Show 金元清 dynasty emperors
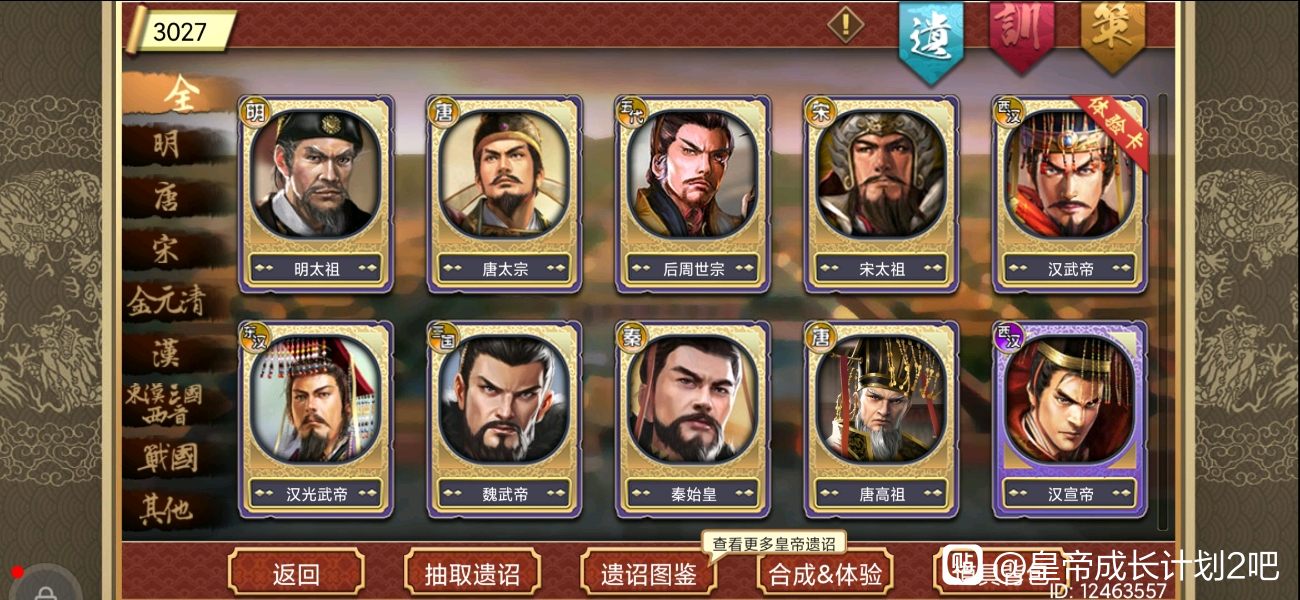The image size is (1300, 600). tap(166, 300)
